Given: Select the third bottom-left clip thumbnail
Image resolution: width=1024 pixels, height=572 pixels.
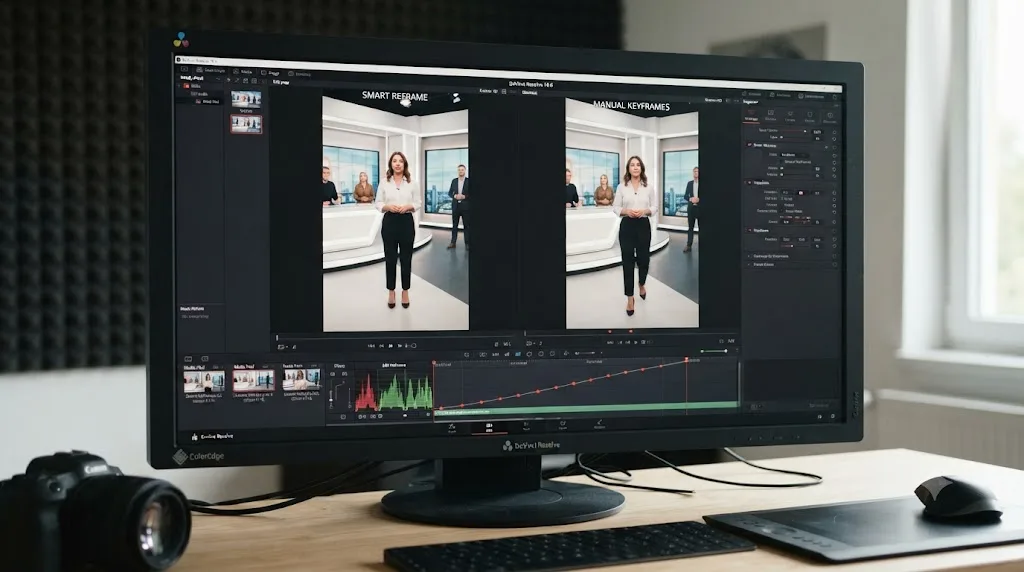Looking at the screenshot, I should click(302, 379).
